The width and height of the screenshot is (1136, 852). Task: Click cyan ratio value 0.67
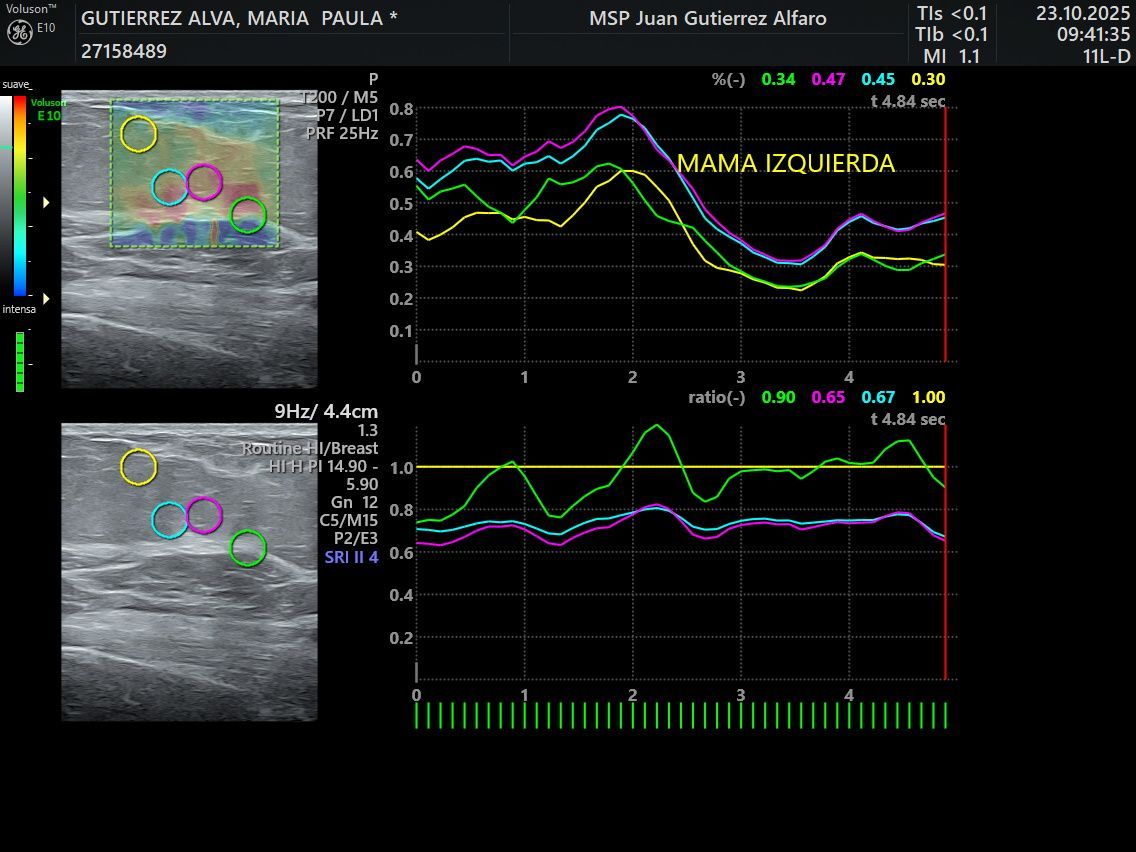(x=878, y=397)
